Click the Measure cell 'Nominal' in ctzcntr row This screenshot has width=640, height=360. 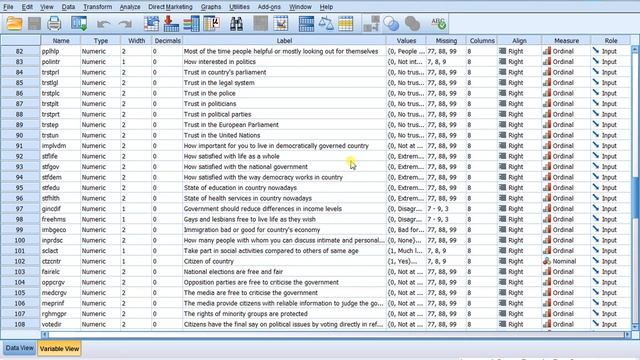[566, 261]
